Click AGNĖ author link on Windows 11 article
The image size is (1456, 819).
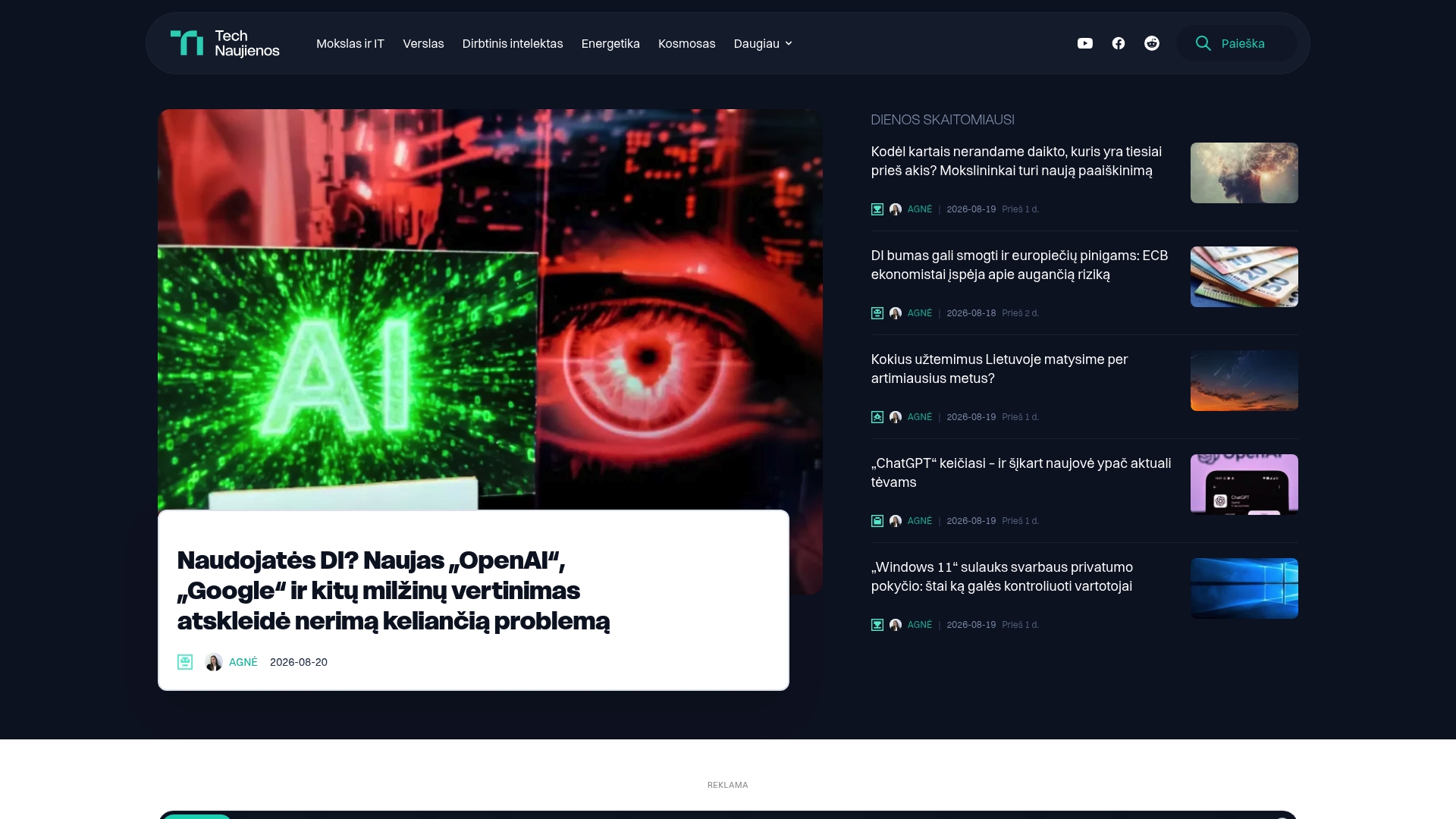tap(920, 625)
